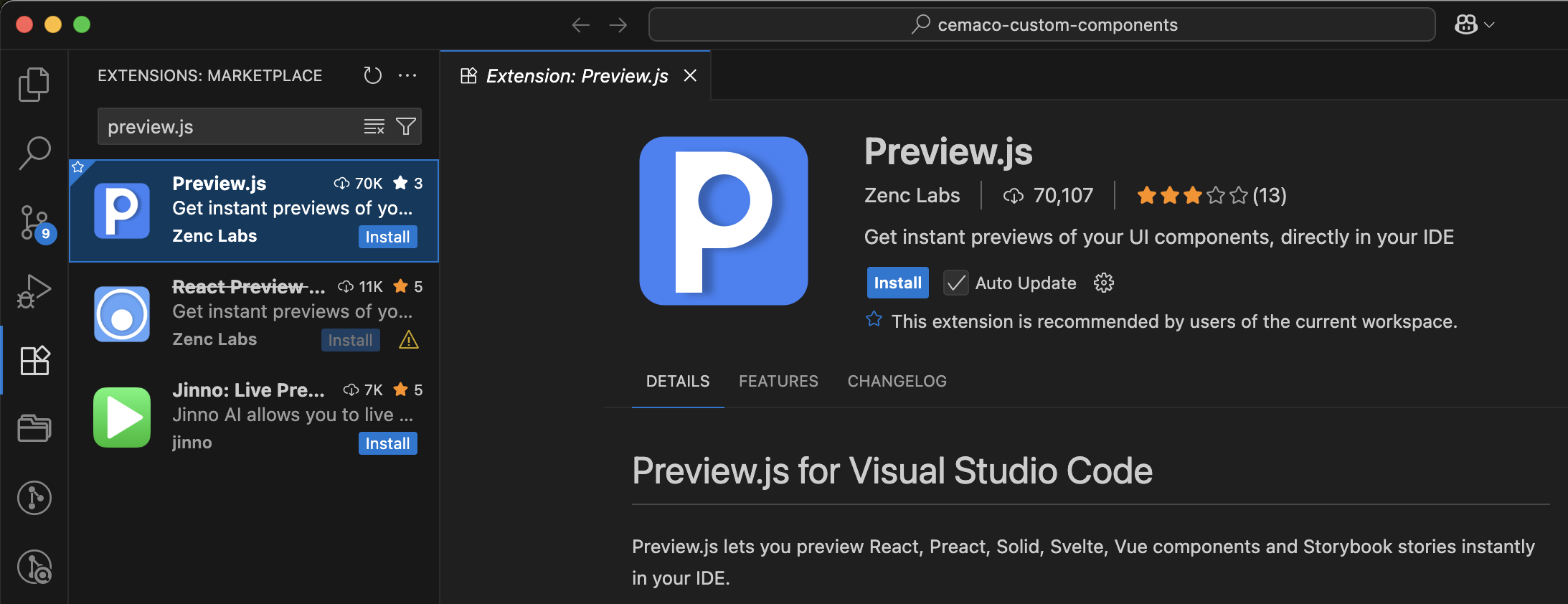Click the React Preview warning triangle icon

409,339
